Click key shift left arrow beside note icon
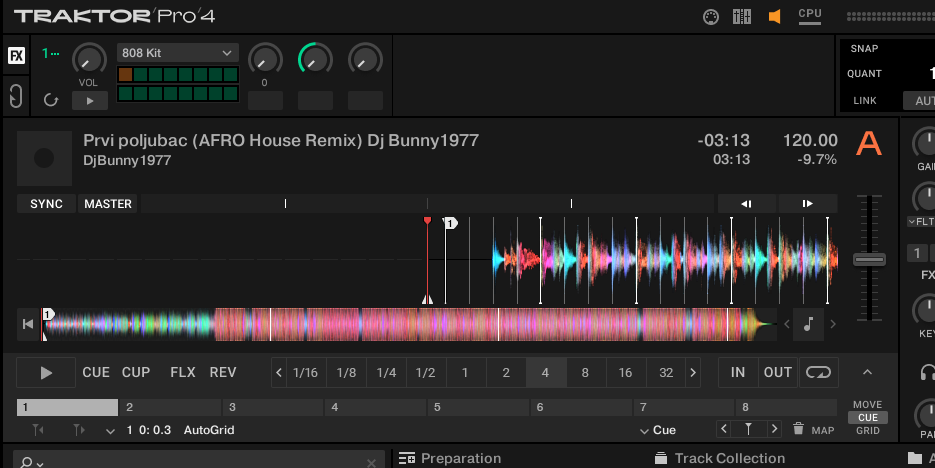This screenshot has width=935, height=468. coord(787,324)
